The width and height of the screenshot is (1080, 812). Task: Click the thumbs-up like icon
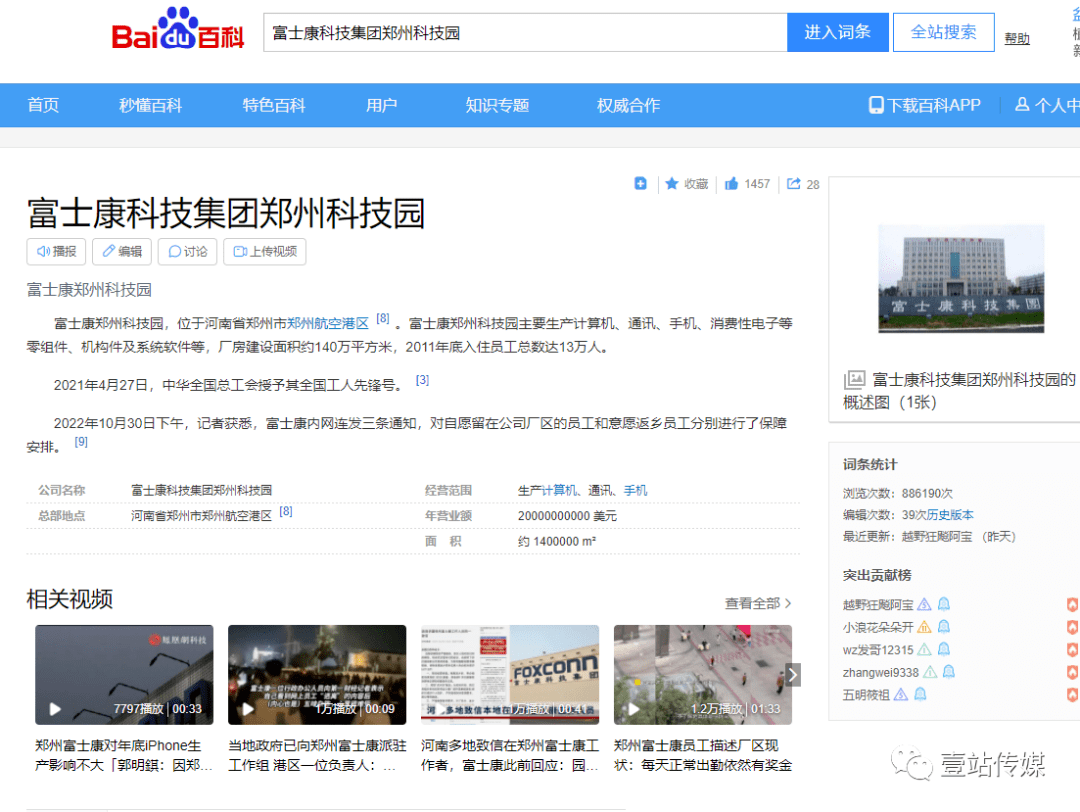(x=732, y=184)
